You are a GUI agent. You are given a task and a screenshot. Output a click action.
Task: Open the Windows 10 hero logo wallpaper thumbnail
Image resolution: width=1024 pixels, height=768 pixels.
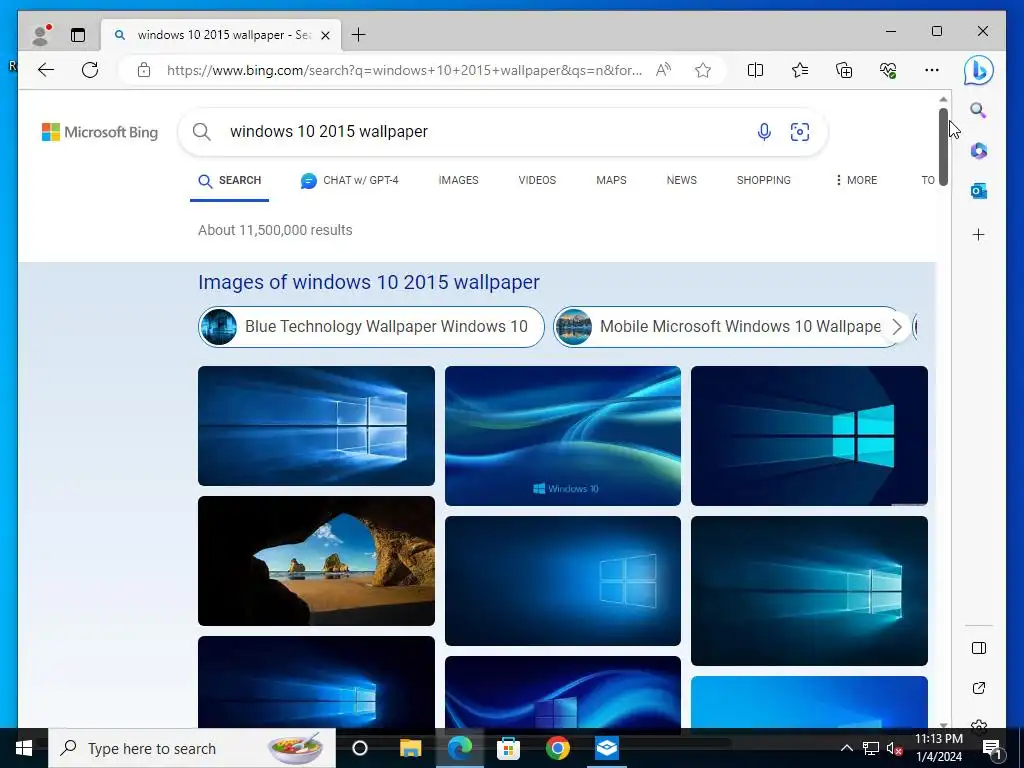tap(316, 426)
